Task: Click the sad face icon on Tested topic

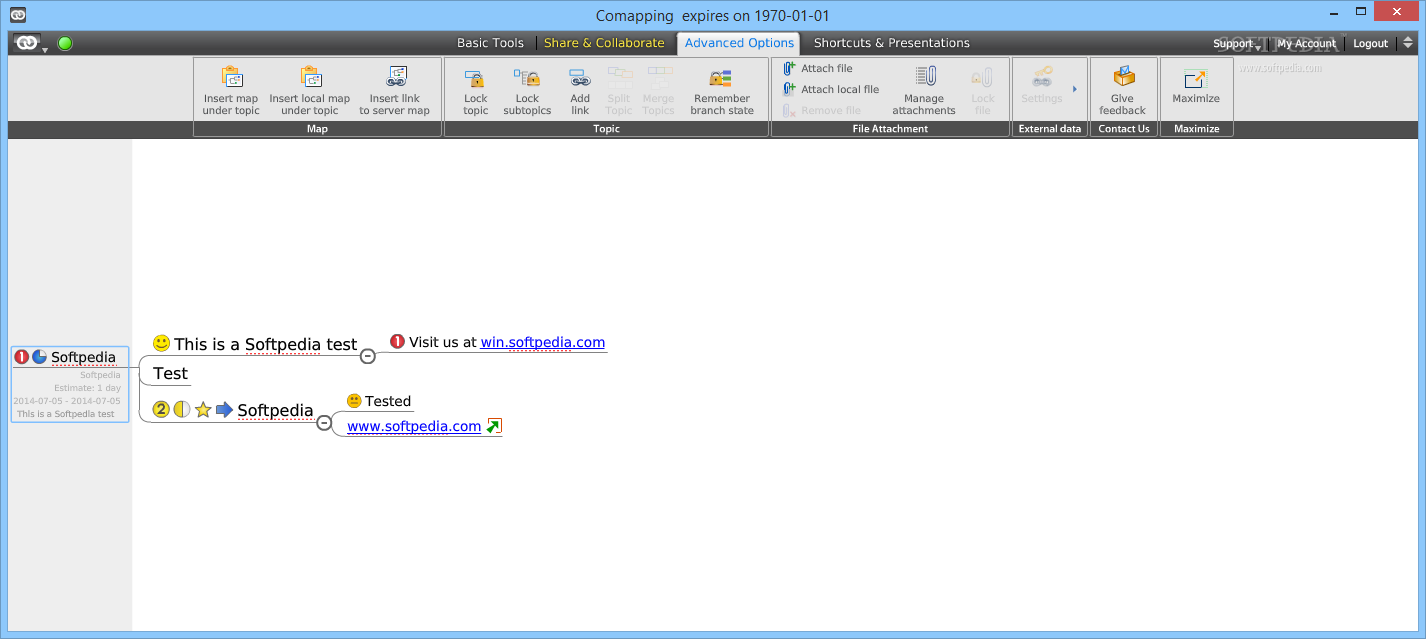Action: pos(354,401)
